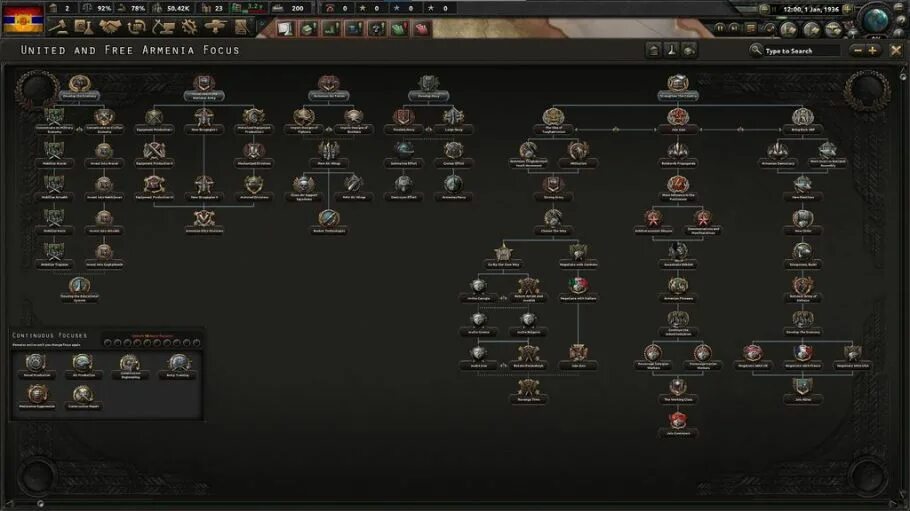910x511 pixels.
Task: Open the country flag political overview
Action: tap(23, 19)
